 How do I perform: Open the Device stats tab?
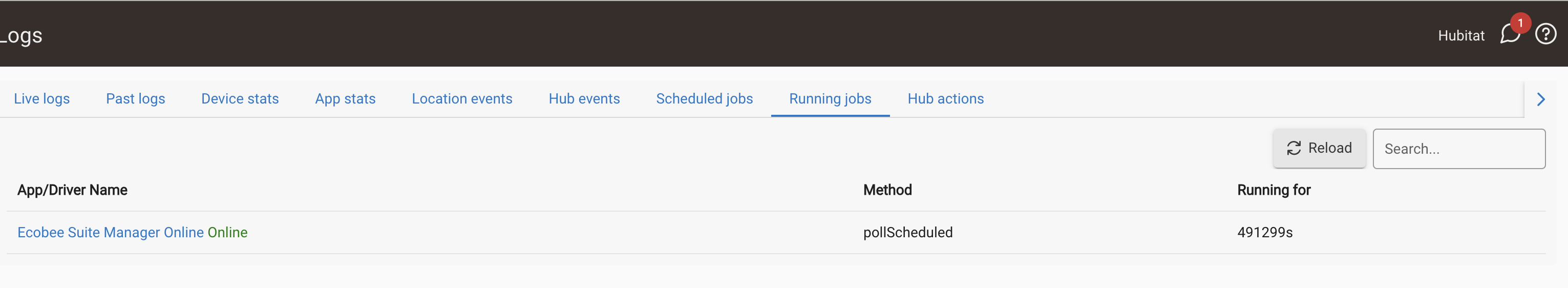240,98
